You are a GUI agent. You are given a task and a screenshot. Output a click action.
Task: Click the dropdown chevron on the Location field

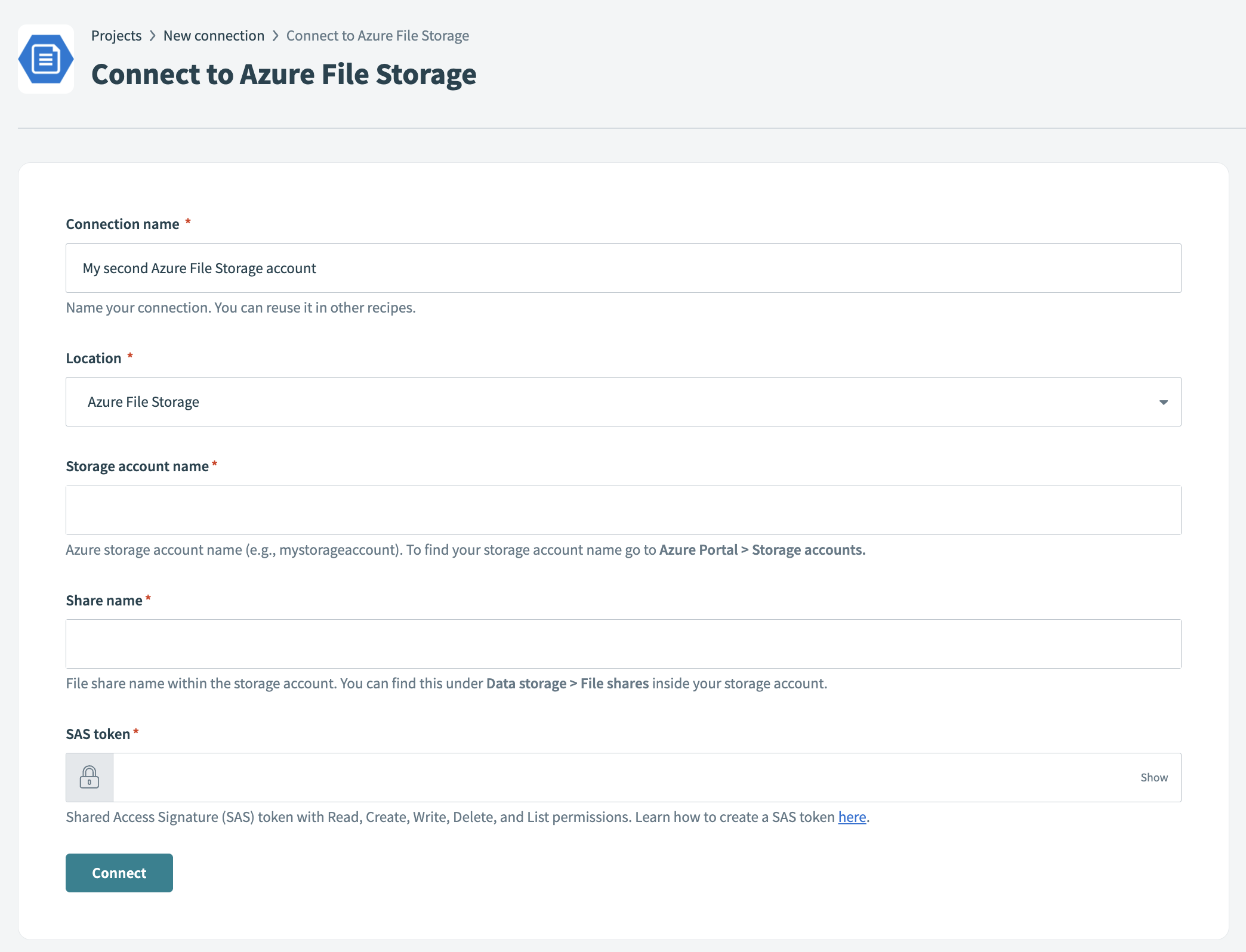(1163, 401)
